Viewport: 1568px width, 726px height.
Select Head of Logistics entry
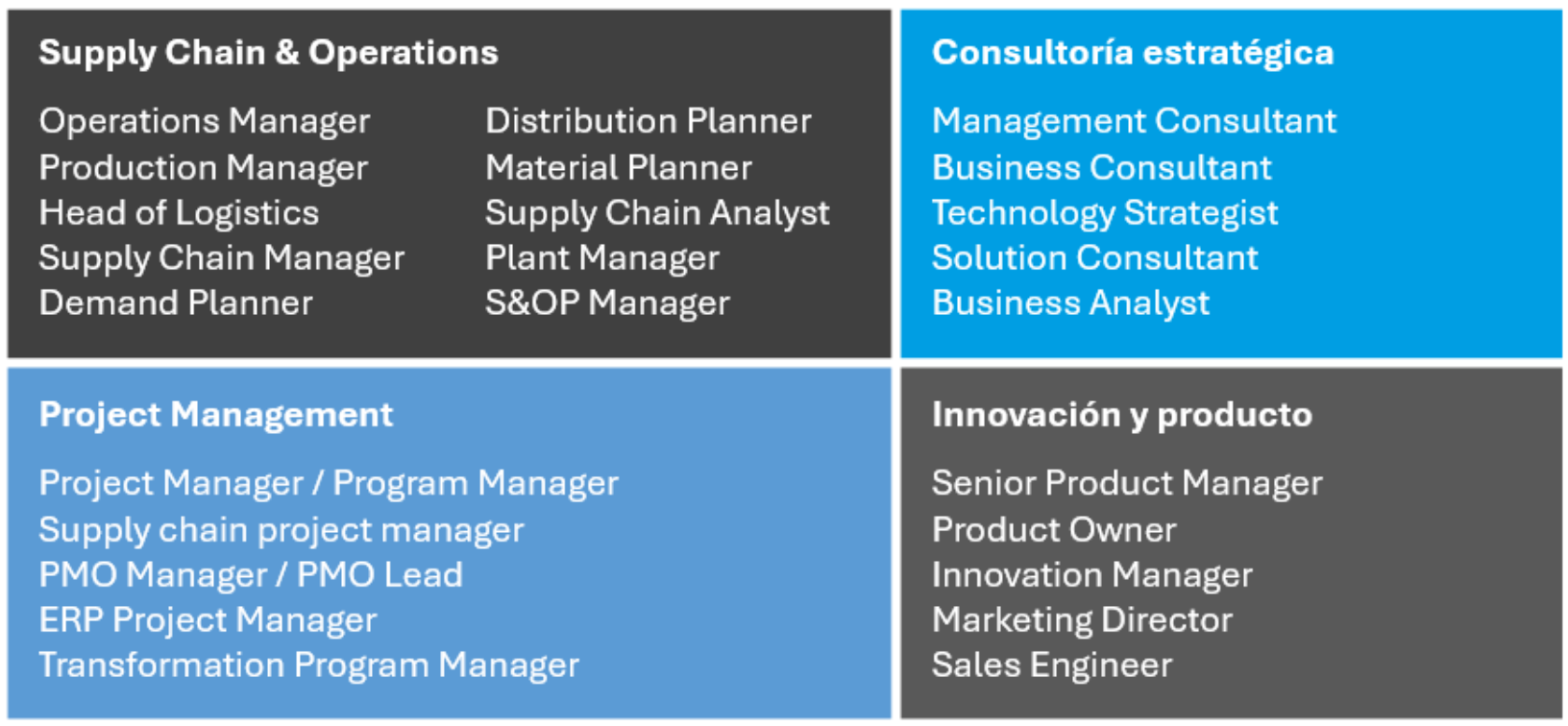[x=179, y=213]
